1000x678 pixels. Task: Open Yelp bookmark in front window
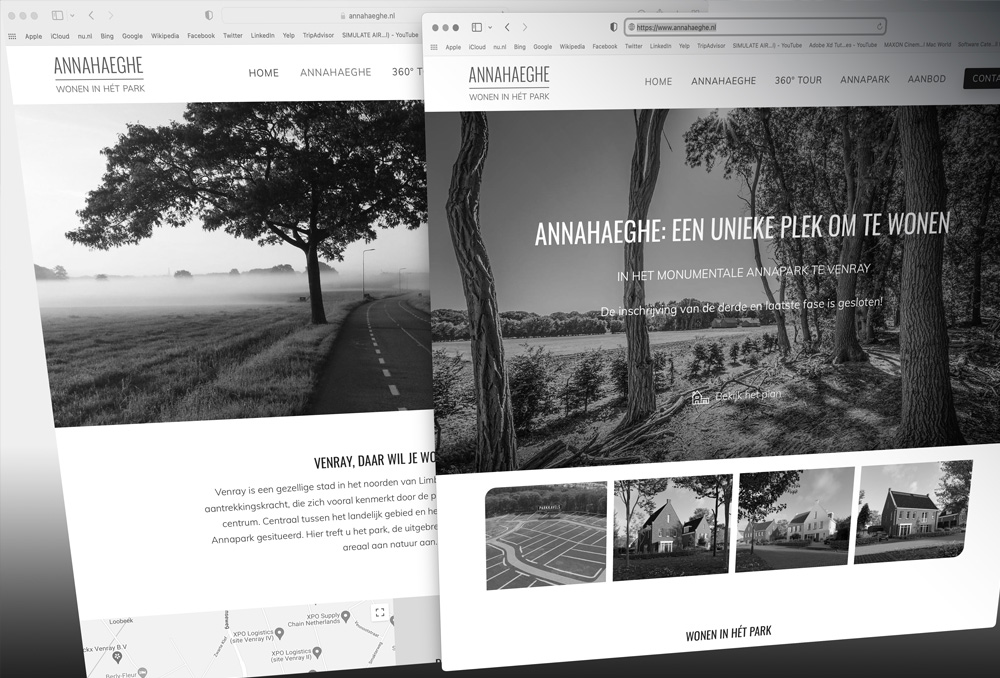click(684, 47)
